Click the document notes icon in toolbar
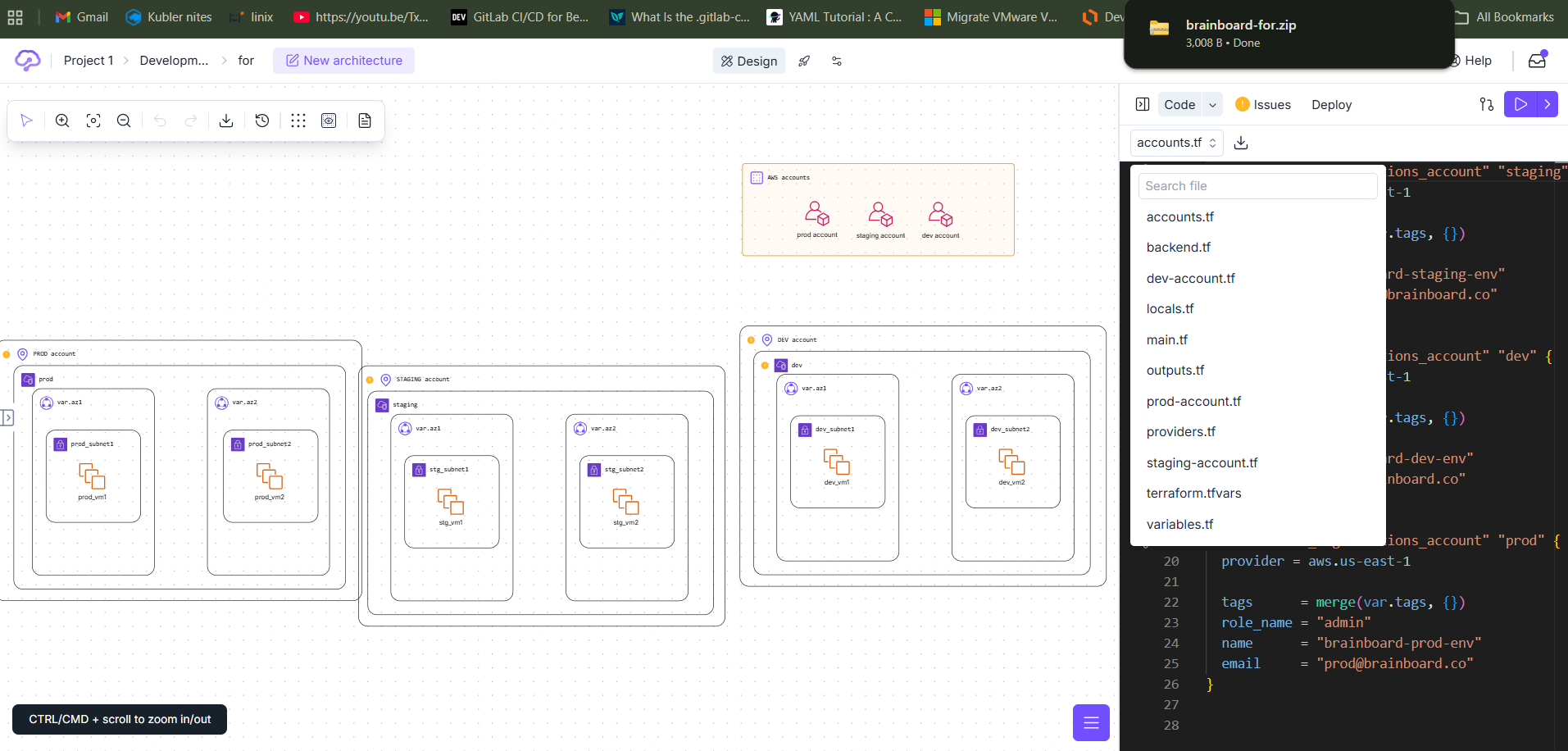Image resolution: width=1568 pixels, height=751 pixels. coord(365,121)
